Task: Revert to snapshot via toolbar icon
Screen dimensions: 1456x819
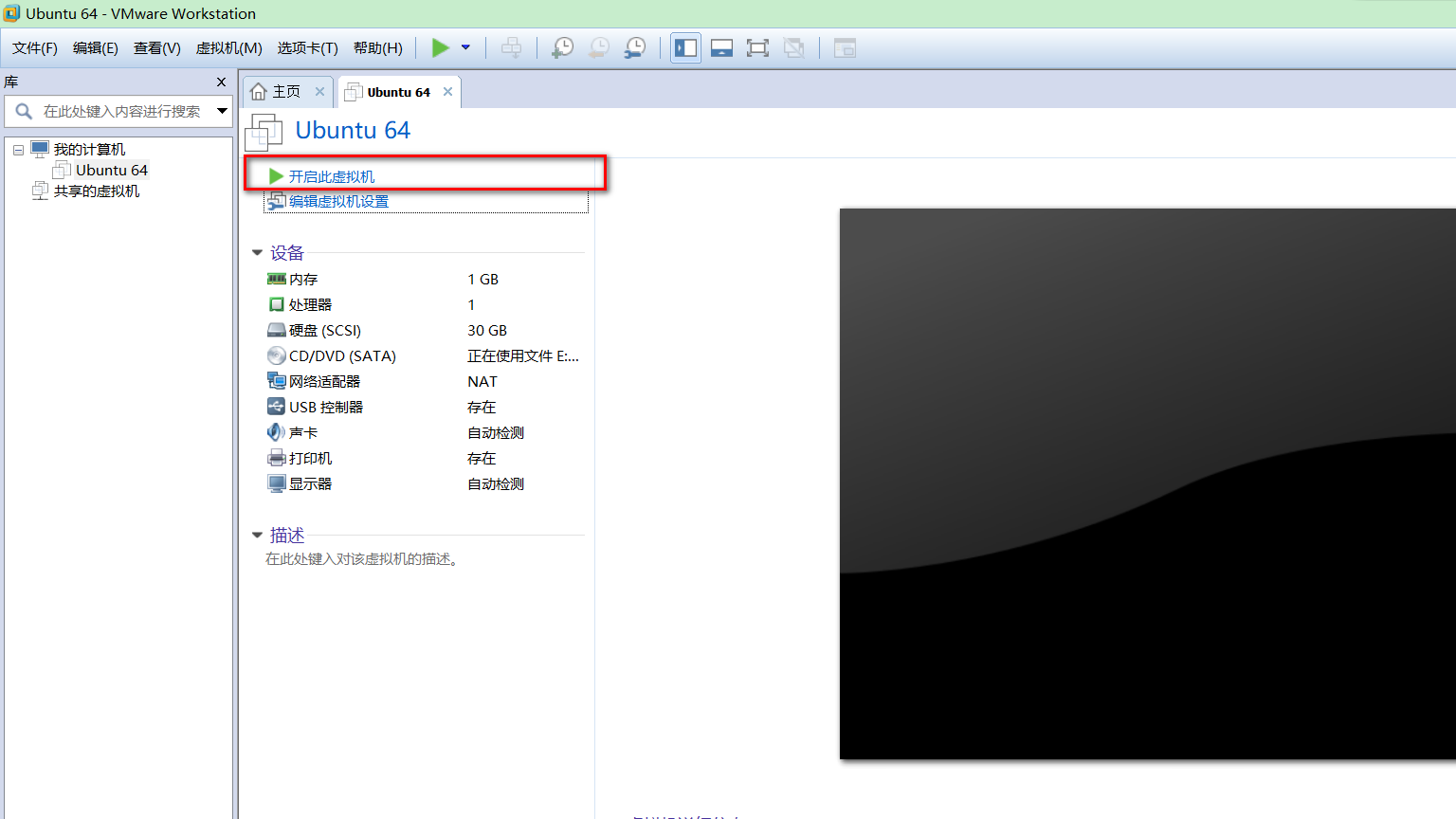Action: 599,47
